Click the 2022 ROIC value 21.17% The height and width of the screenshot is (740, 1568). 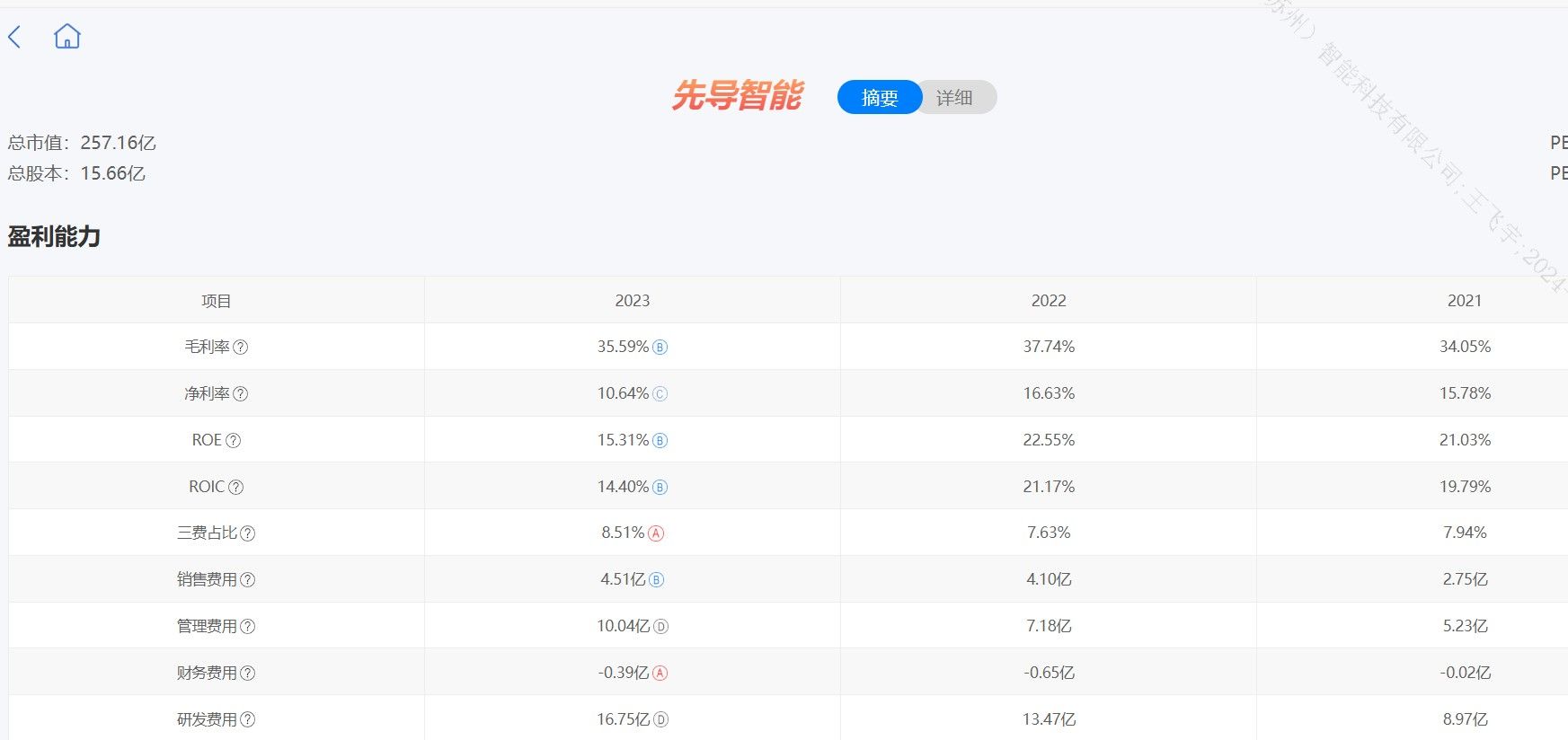[1049, 487]
